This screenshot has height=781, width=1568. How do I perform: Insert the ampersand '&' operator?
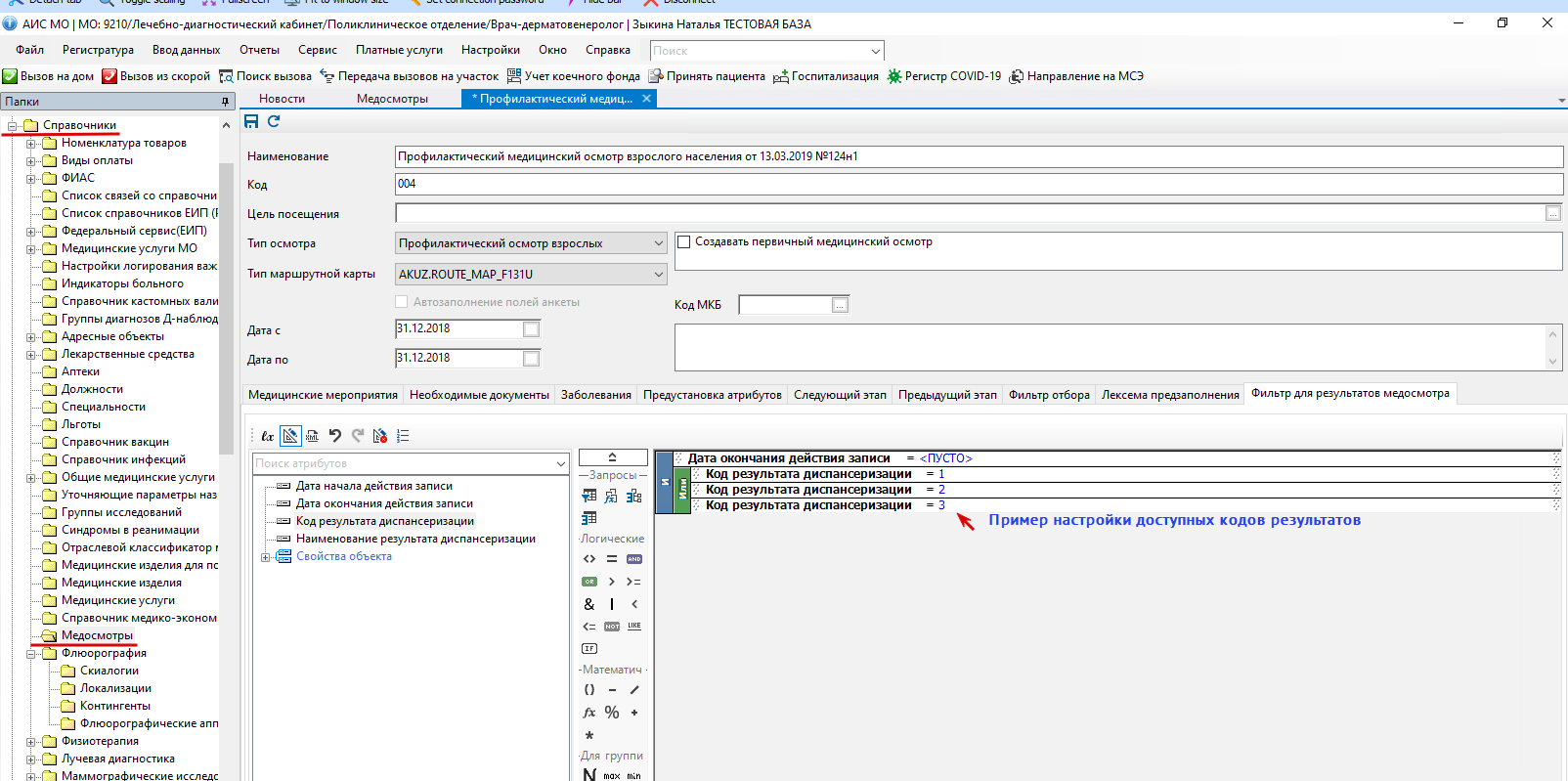(x=589, y=604)
